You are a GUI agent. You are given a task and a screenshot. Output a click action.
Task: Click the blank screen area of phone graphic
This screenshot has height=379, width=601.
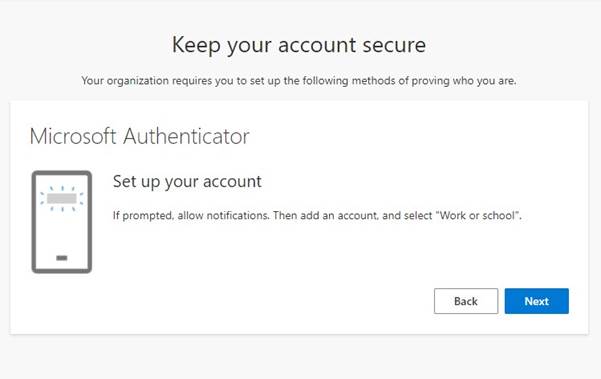(x=62, y=232)
